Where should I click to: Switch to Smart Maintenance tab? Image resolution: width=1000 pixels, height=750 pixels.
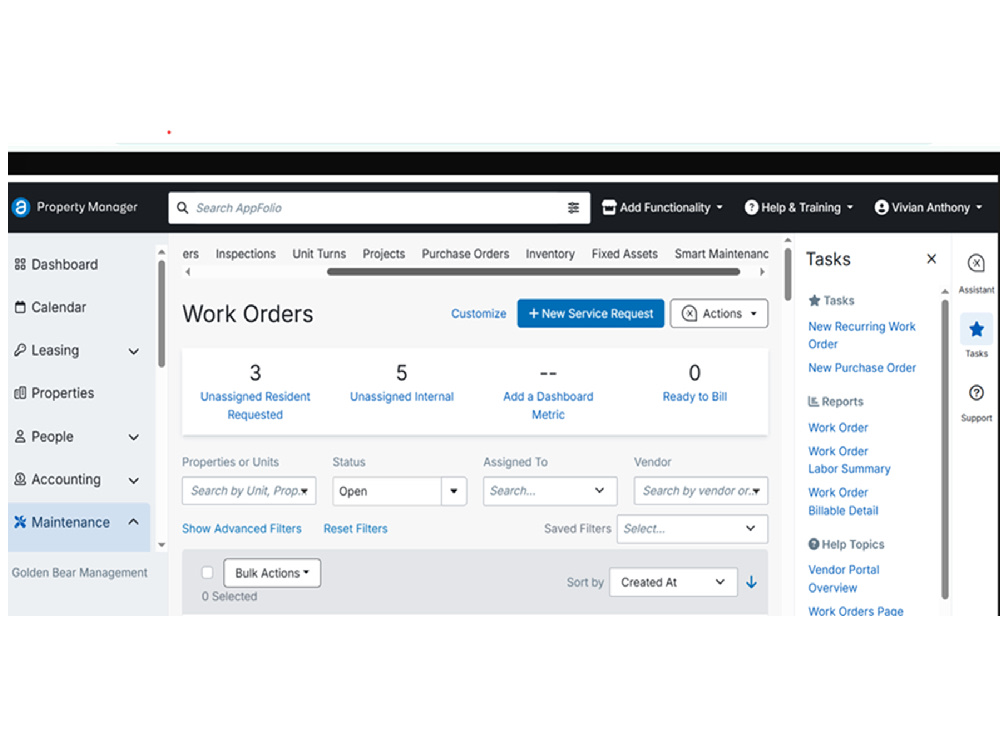click(721, 254)
